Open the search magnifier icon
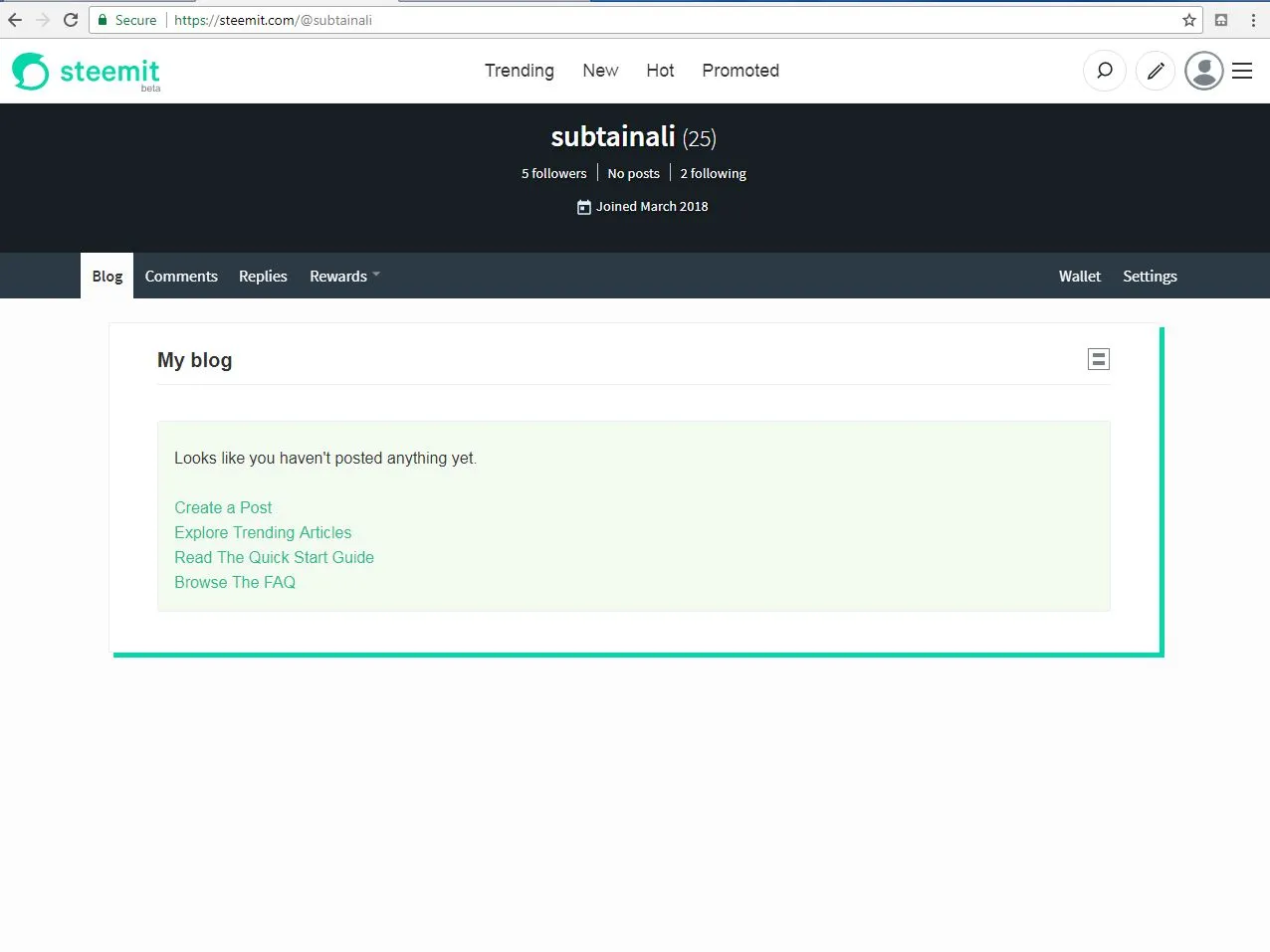This screenshot has width=1270, height=952. click(1105, 71)
